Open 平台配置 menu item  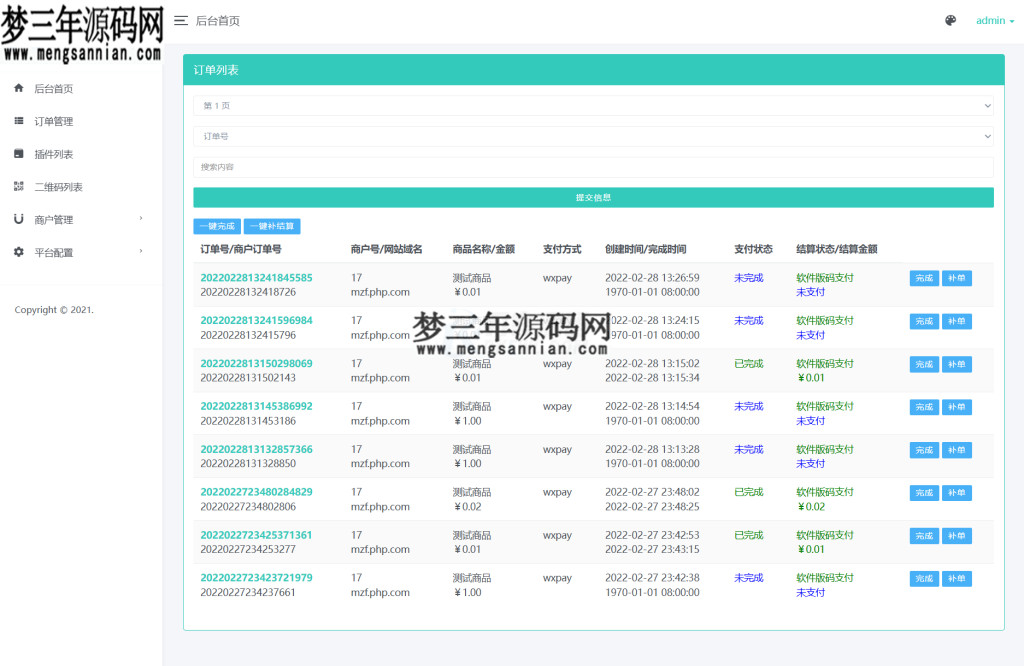click(x=54, y=253)
